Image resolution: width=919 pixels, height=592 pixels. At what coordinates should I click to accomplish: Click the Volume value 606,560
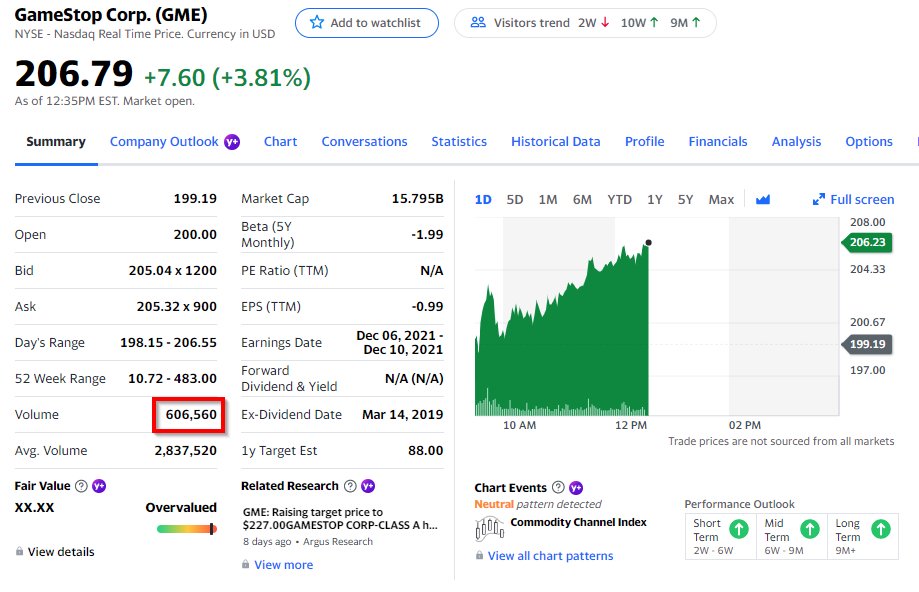pyautogui.click(x=191, y=415)
